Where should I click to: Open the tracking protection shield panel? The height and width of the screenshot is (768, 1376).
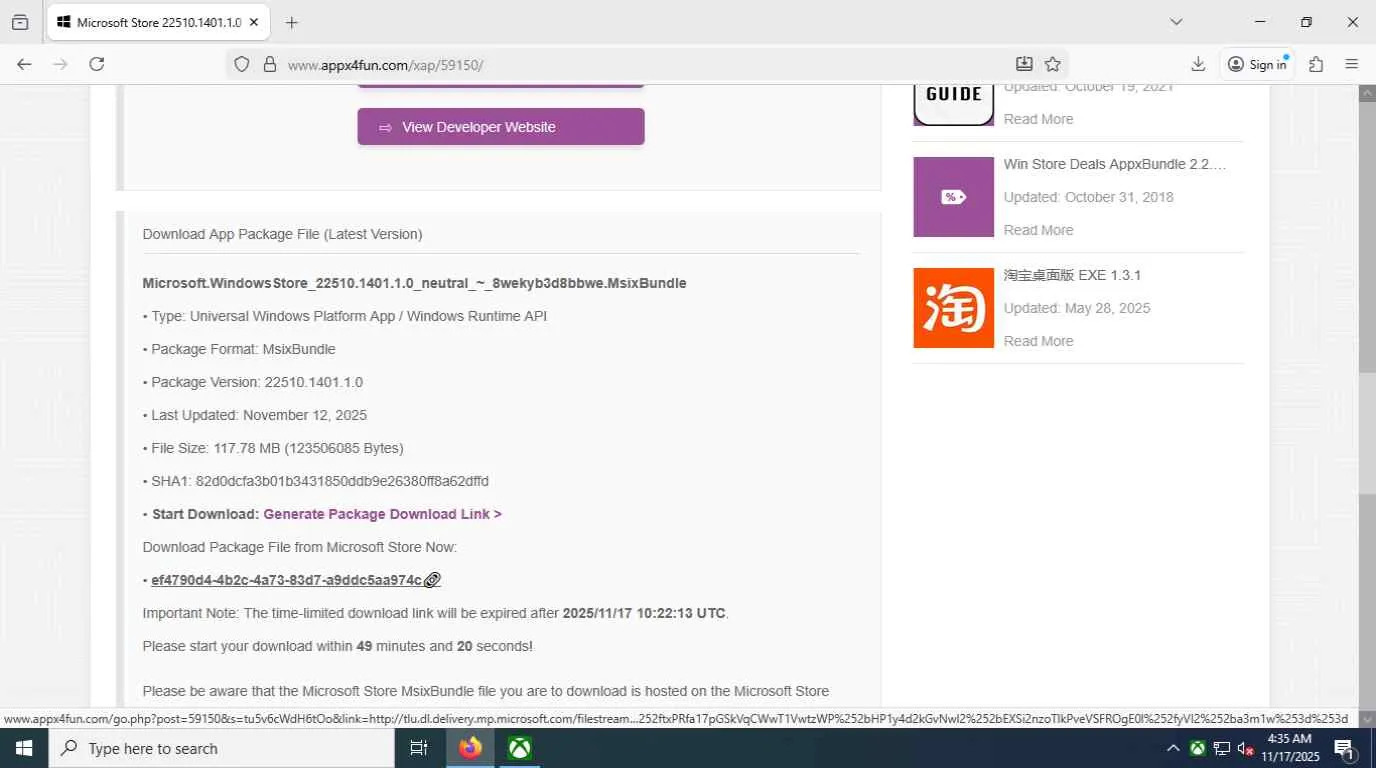coord(241,64)
